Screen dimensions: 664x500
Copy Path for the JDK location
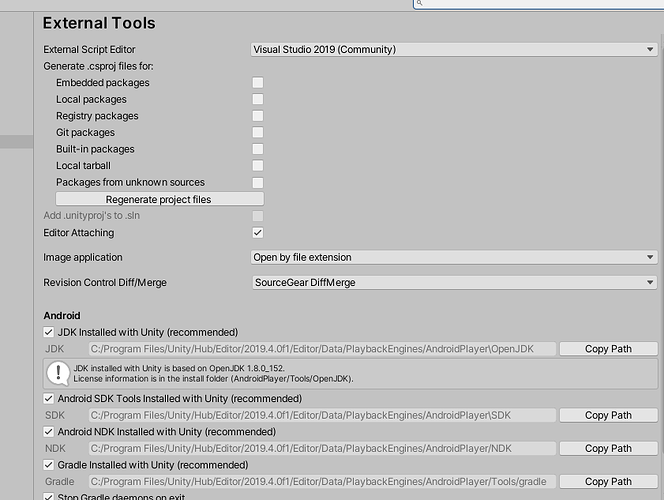click(609, 349)
